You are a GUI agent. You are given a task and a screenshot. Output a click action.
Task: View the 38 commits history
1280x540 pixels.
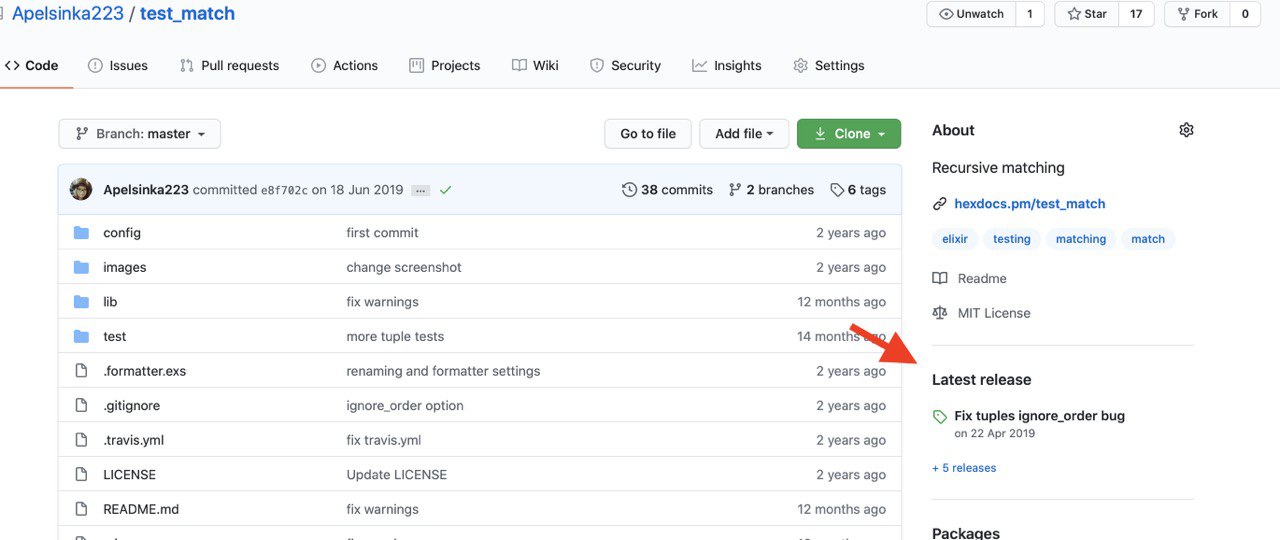(x=667, y=190)
